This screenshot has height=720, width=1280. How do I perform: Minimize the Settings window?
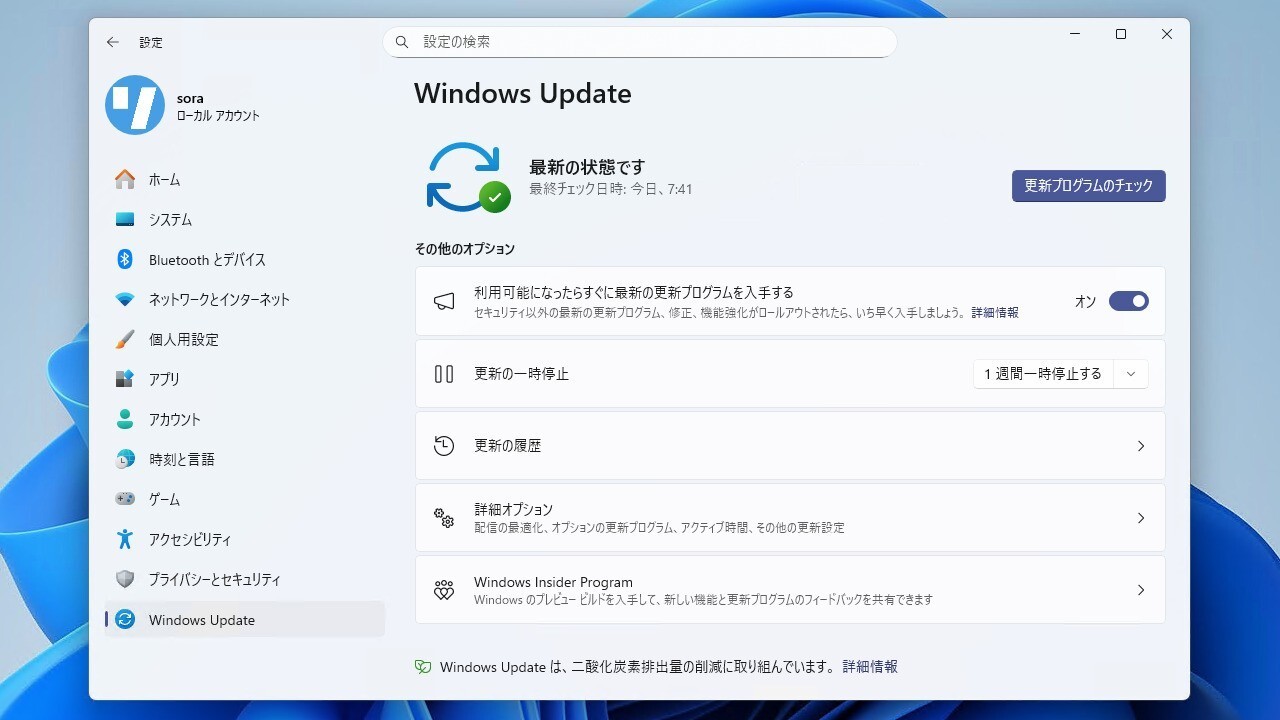[x=1075, y=34]
